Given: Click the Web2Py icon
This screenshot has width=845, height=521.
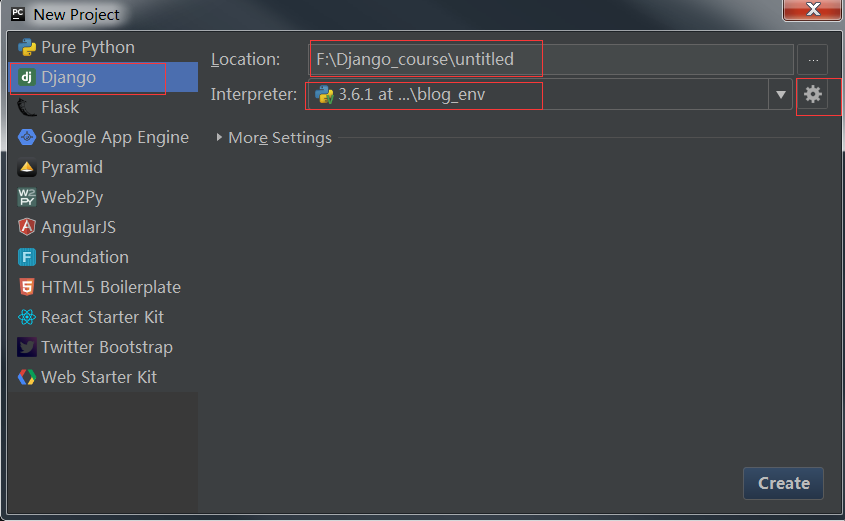Looking at the screenshot, I should tap(26, 197).
